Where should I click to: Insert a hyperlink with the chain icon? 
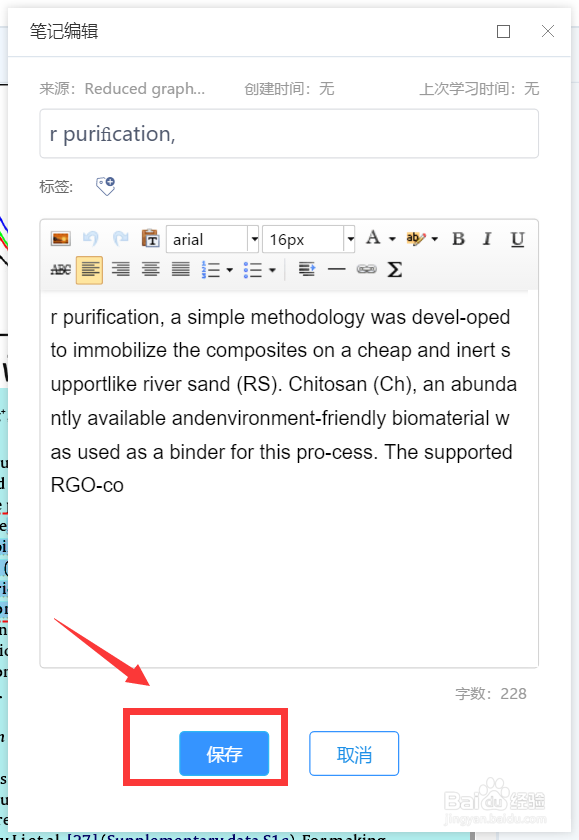[367, 269]
